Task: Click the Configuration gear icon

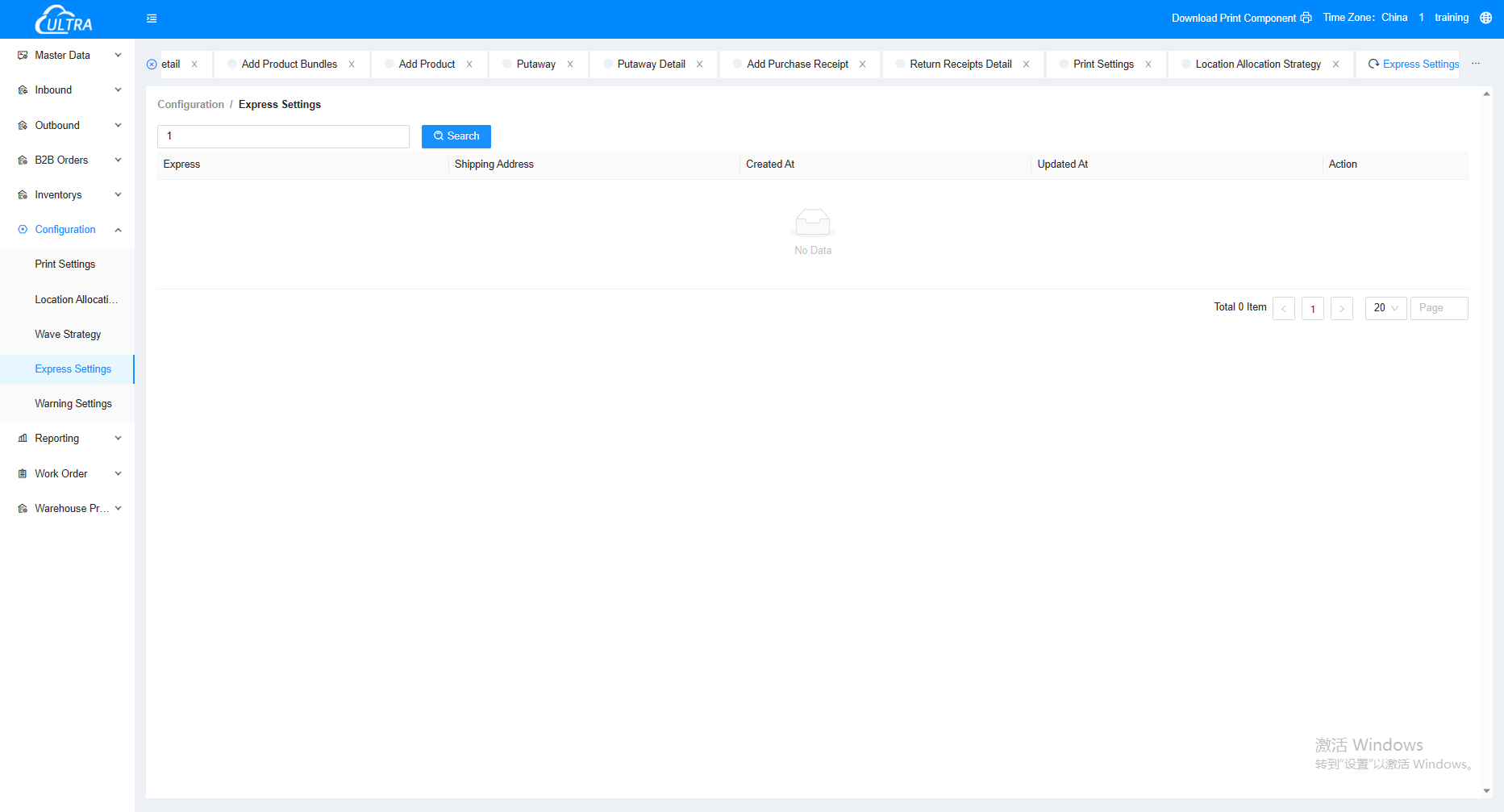Action: tap(23, 230)
